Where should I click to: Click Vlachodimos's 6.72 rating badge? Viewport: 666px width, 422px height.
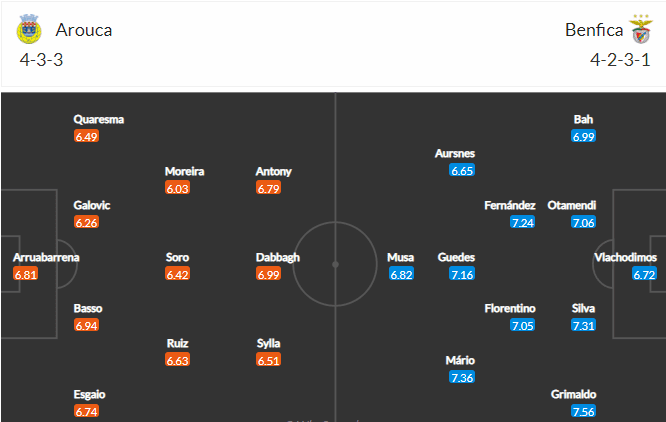[x=644, y=274]
